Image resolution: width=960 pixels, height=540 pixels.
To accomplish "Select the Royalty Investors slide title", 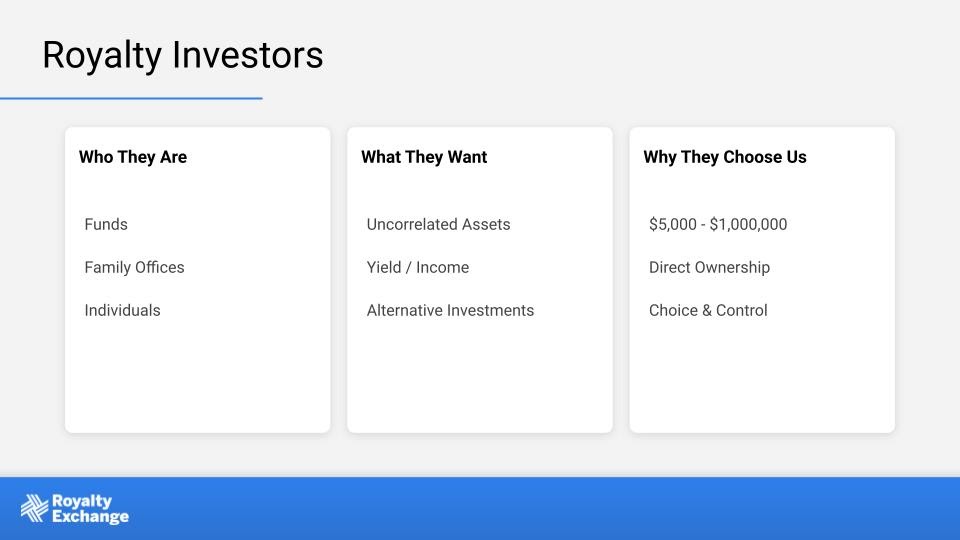I will pyautogui.click(x=182, y=55).
